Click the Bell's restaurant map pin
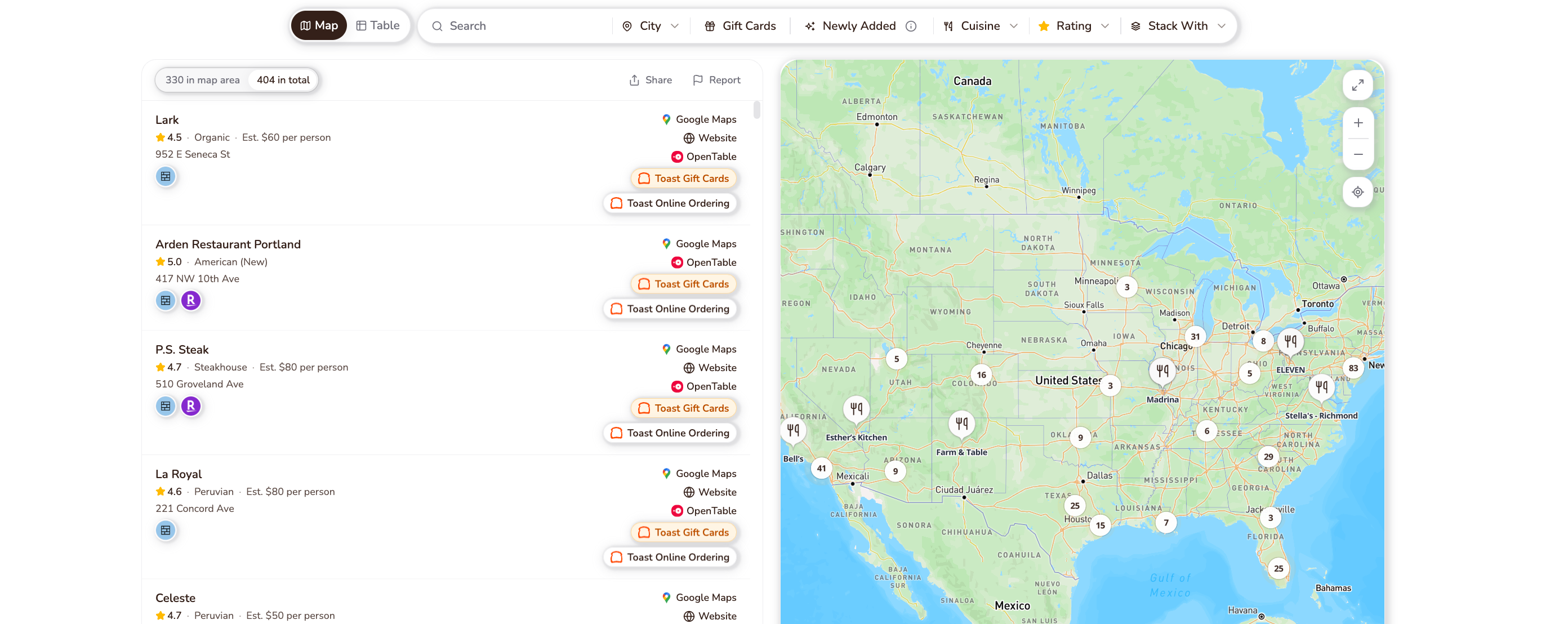The image size is (1568, 624). (793, 431)
